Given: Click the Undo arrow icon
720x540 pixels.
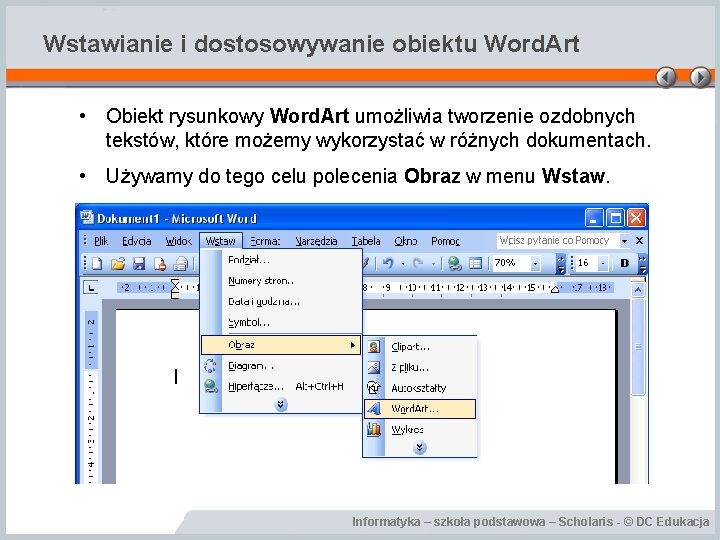Looking at the screenshot, I should coord(388,263).
